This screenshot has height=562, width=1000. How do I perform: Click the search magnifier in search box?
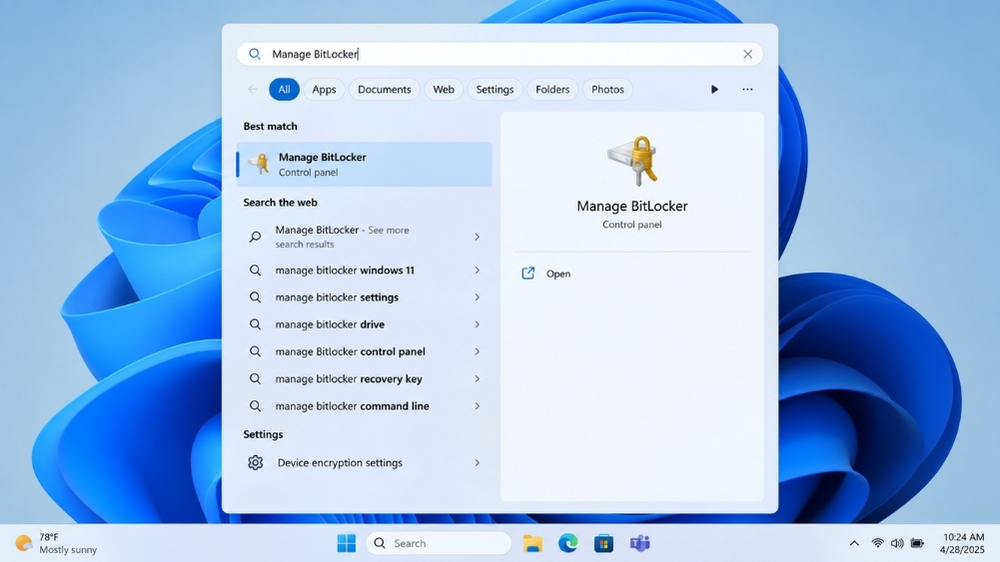click(254, 54)
